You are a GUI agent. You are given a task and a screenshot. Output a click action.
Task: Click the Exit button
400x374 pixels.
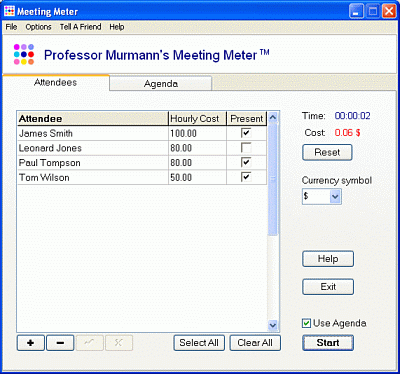click(x=328, y=287)
